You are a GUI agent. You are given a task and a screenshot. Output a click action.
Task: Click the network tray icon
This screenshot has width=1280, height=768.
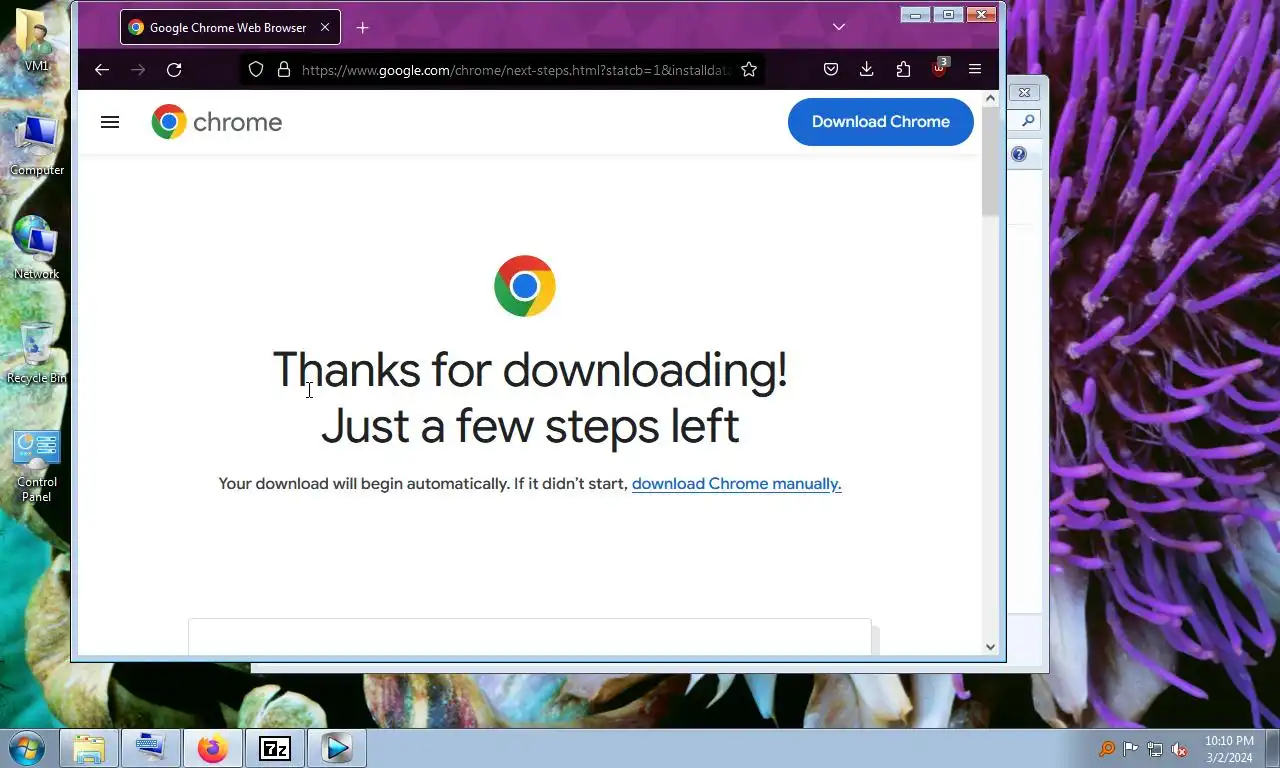(1155, 749)
